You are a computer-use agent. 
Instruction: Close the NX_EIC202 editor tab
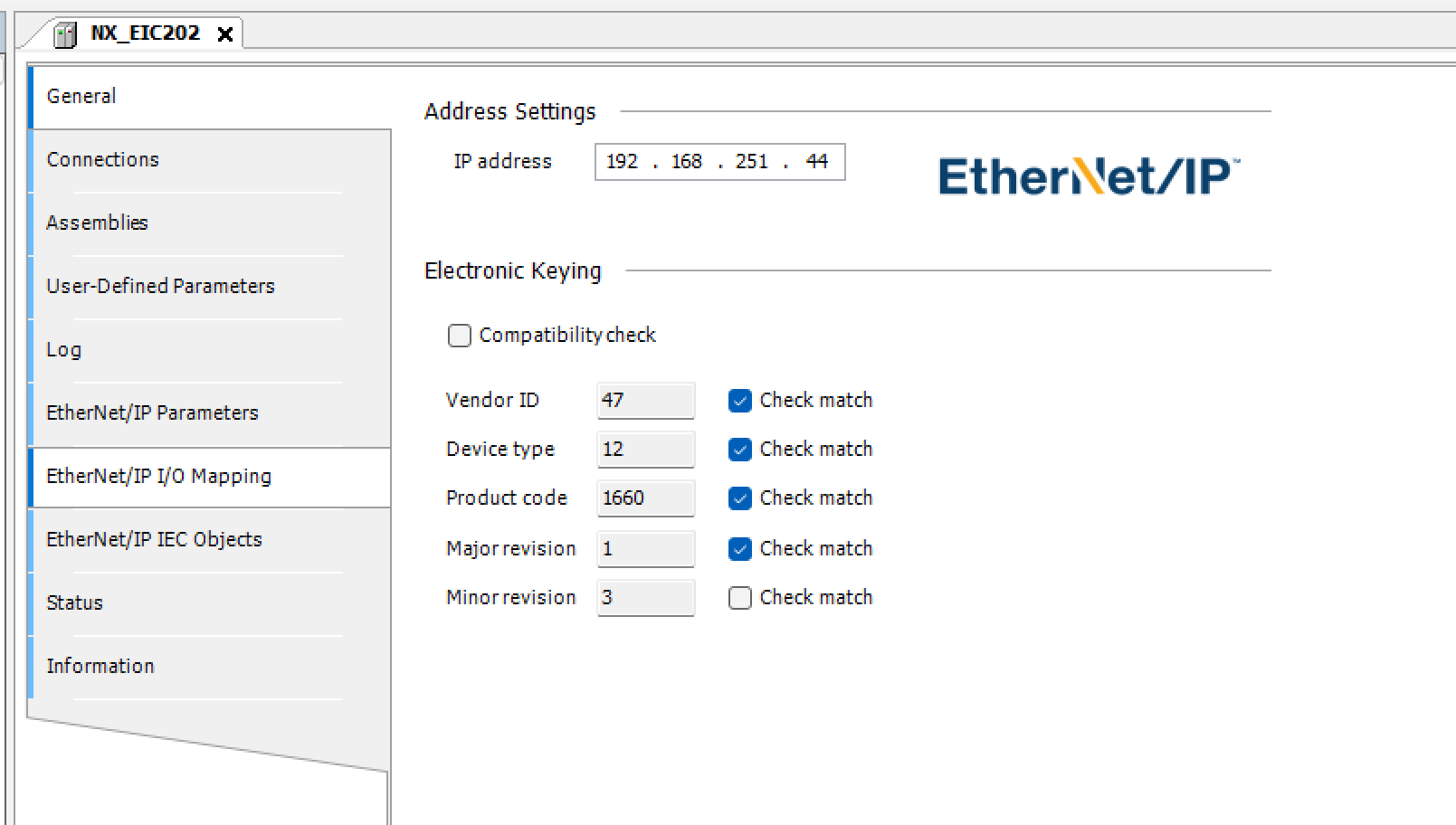point(225,34)
